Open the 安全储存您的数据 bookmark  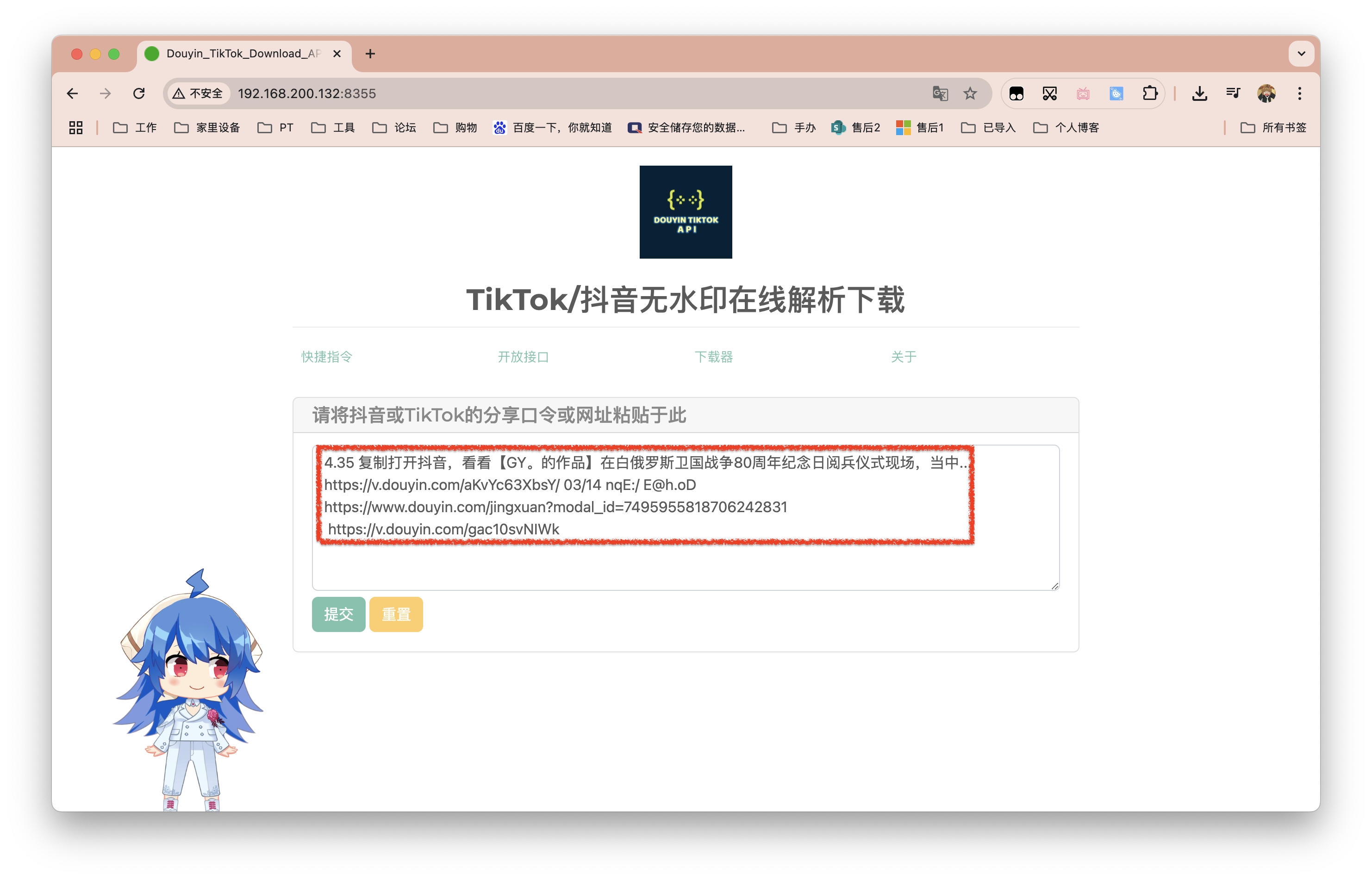[x=686, y=127]
